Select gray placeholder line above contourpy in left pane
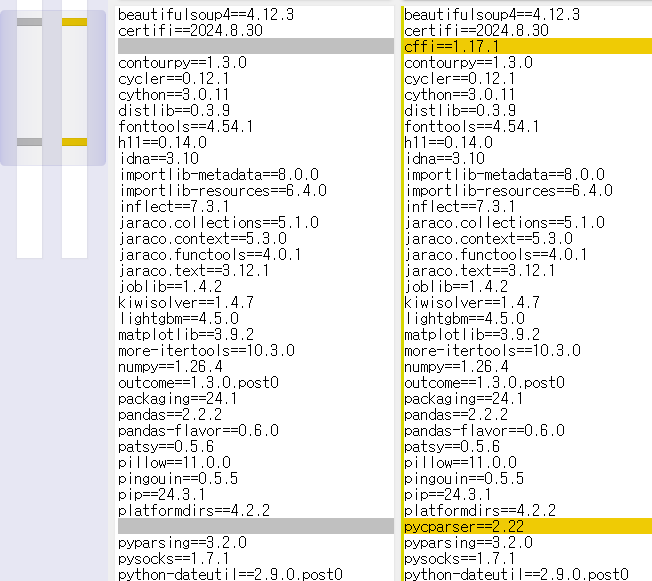 point(256,46)
